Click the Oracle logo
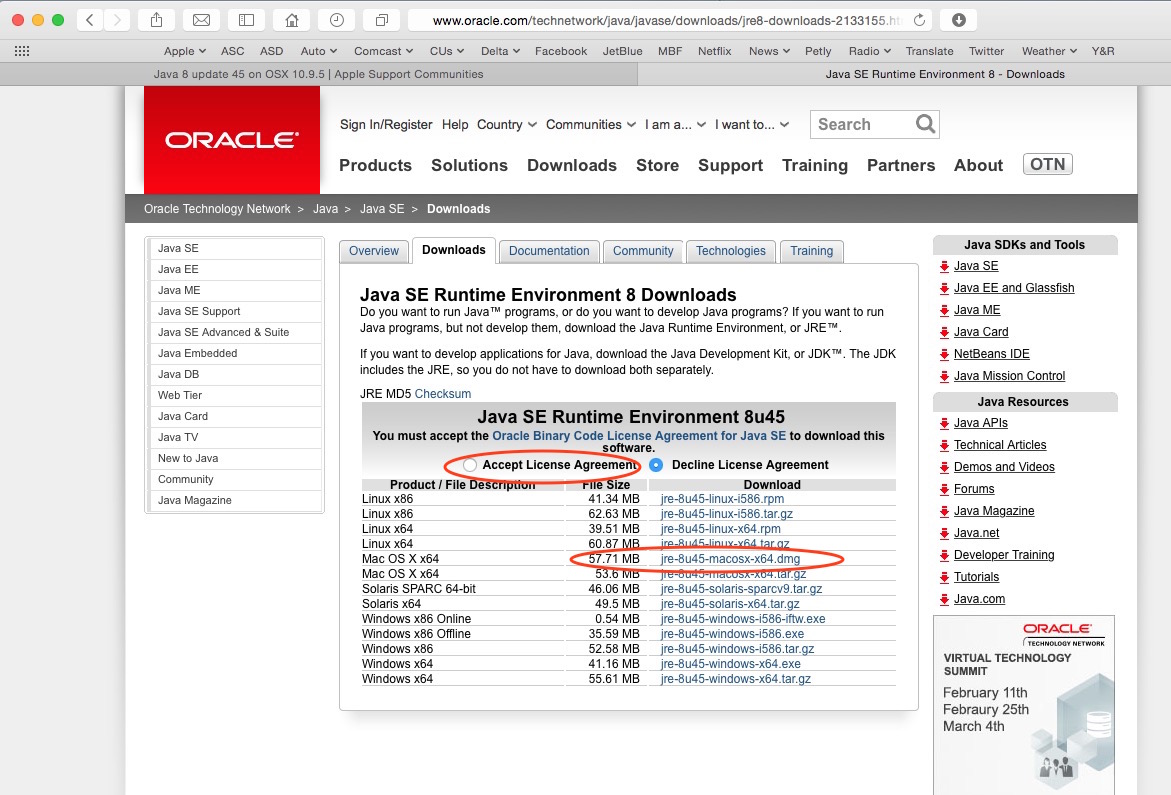The height and width of the screenshot is (795, 1171). 232,140
